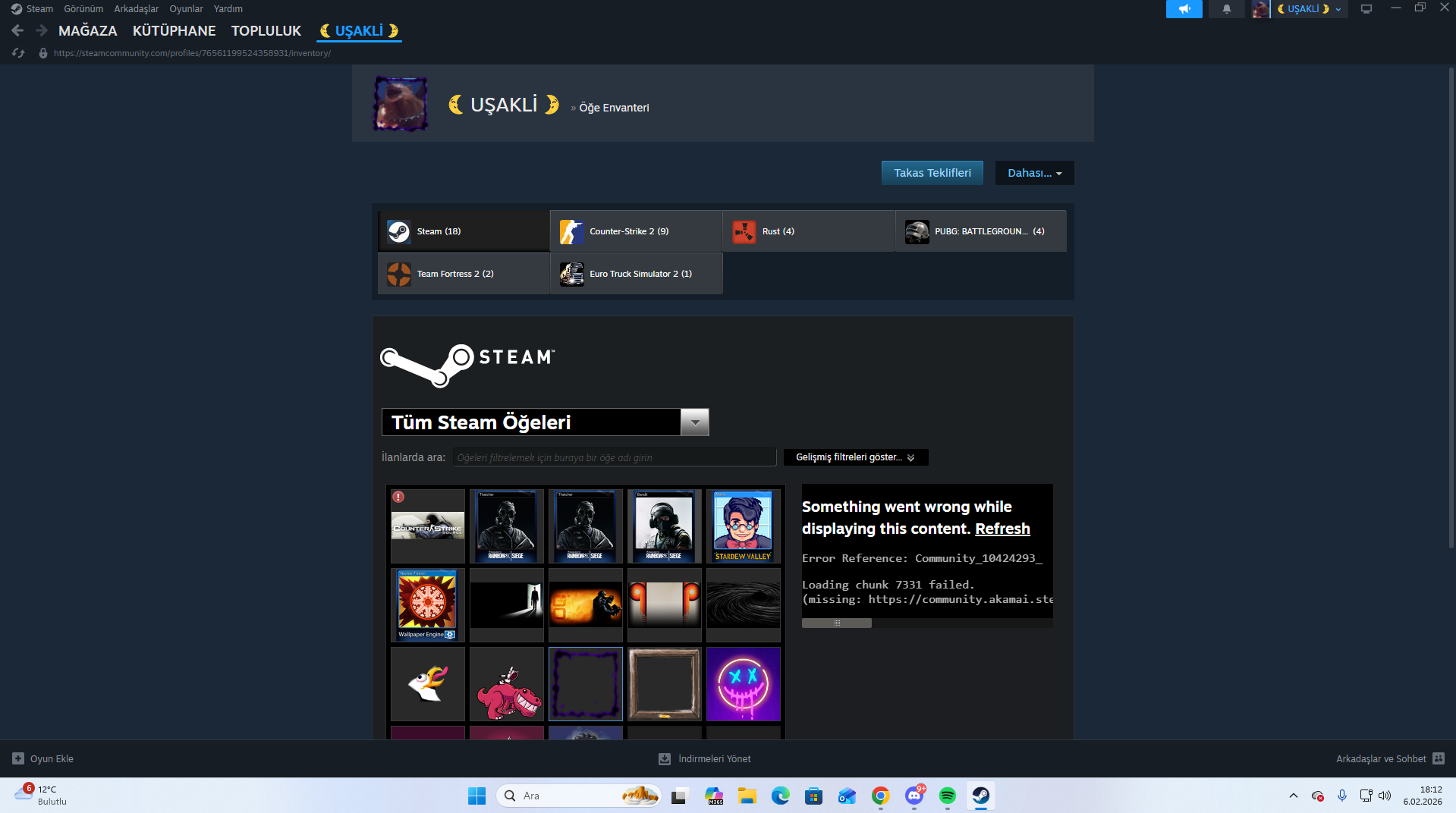Screen dimensions: 1456x813
Task: Click the Steam icon in the taskbar
Action: coord(980,796)
